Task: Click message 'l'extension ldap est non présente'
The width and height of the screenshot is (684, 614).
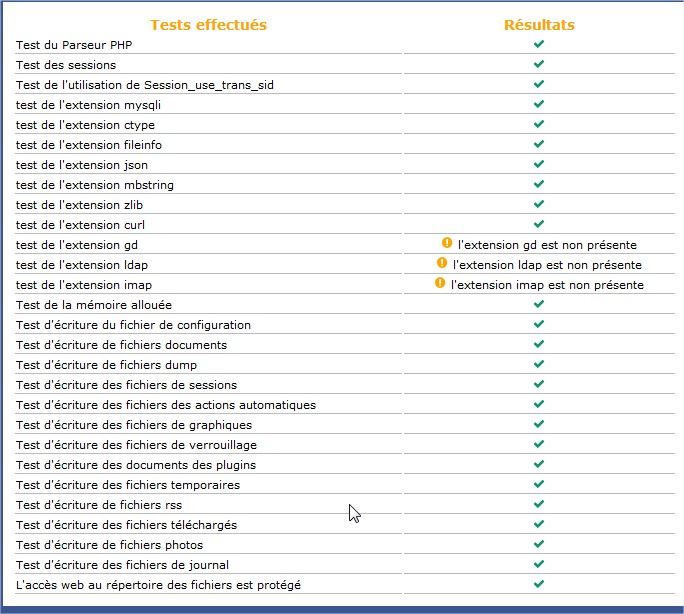Action: click(547, 265)
